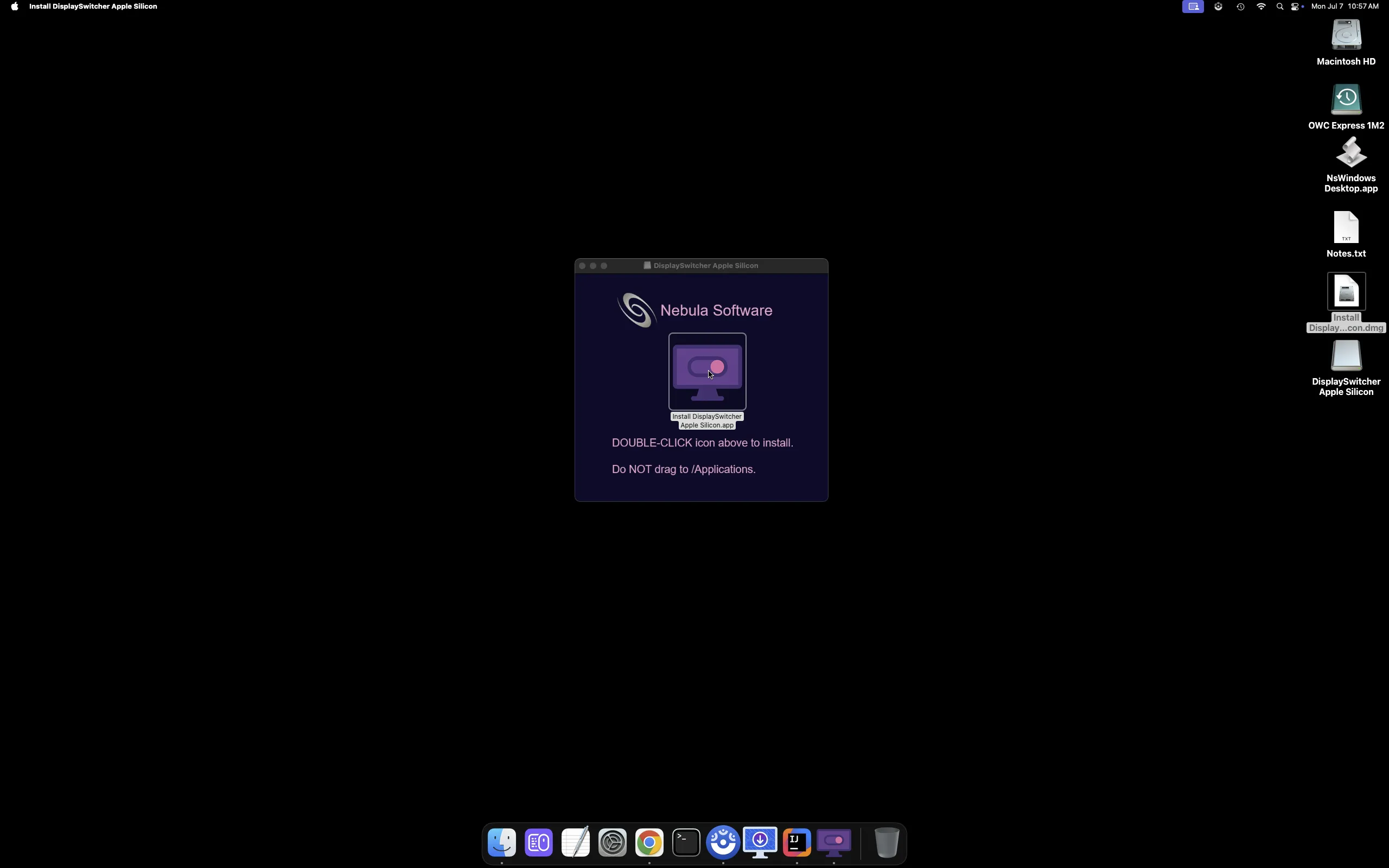The width and height of the screenshot is (1389, 868).
Task: Open Spotlight search in menu bar
Action: pos(1280,7)
